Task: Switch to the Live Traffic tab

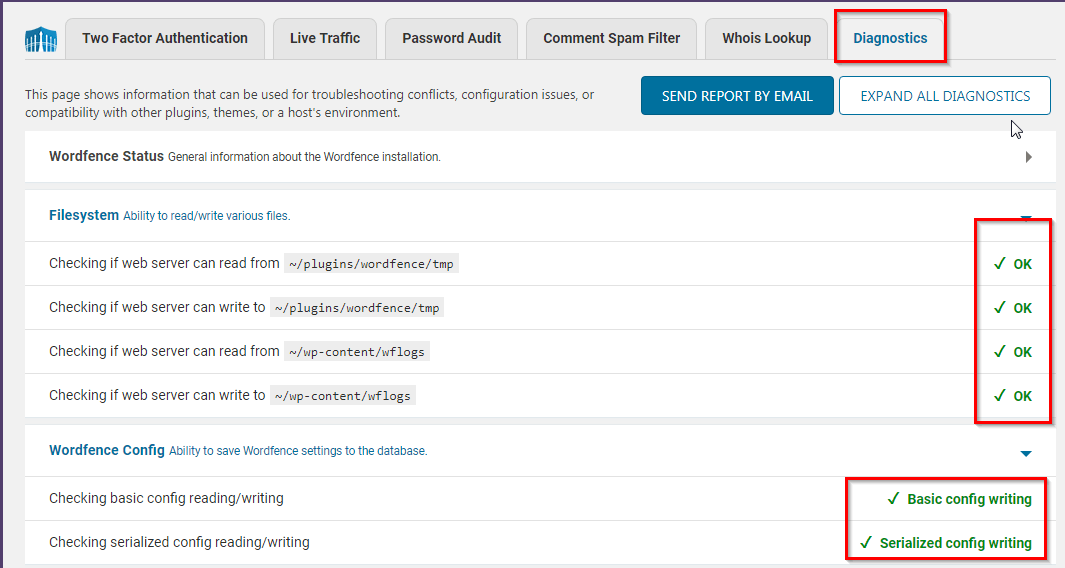Action: pos(325,39)
